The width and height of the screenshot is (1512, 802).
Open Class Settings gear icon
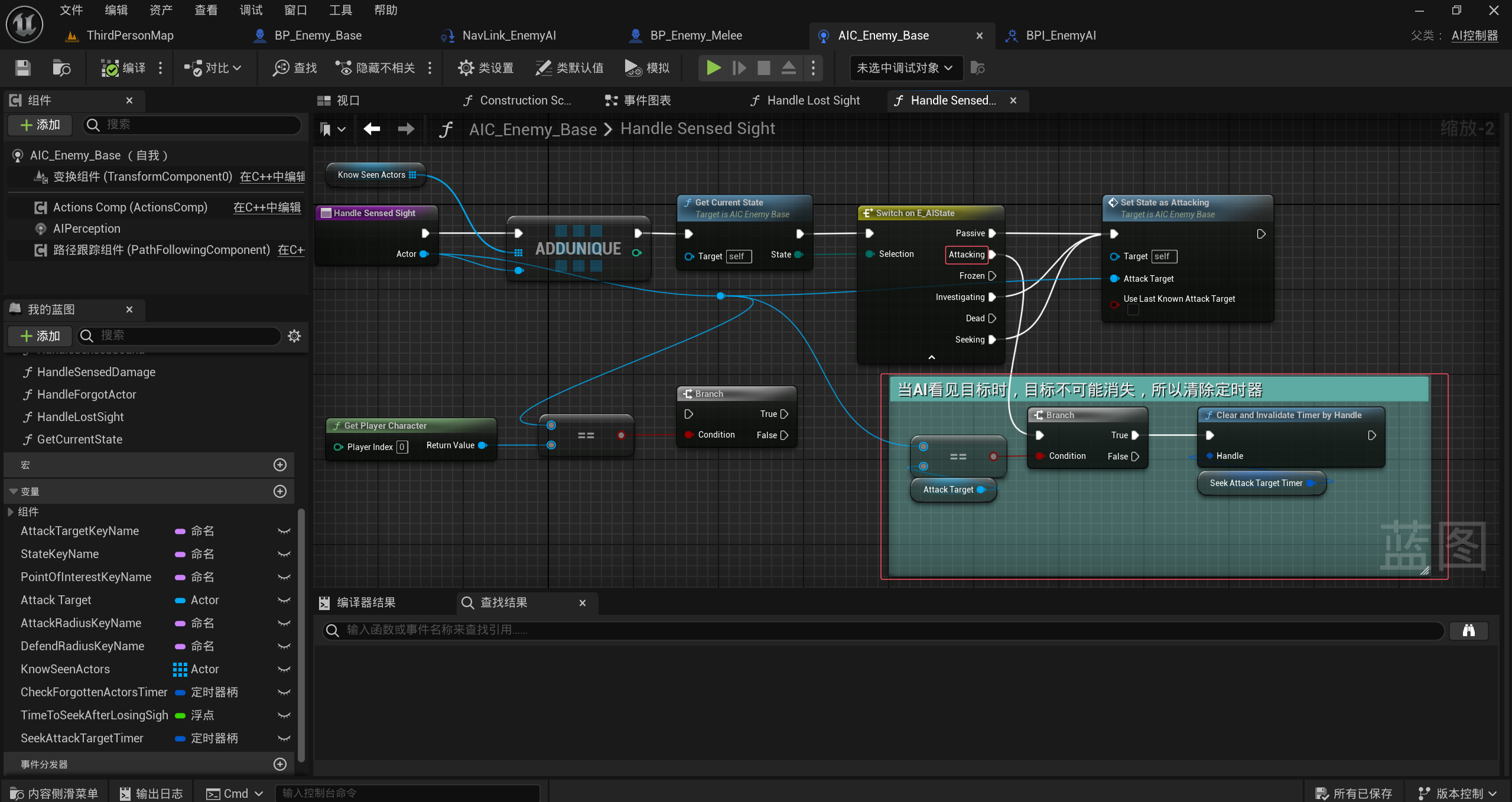pos(466,69)
